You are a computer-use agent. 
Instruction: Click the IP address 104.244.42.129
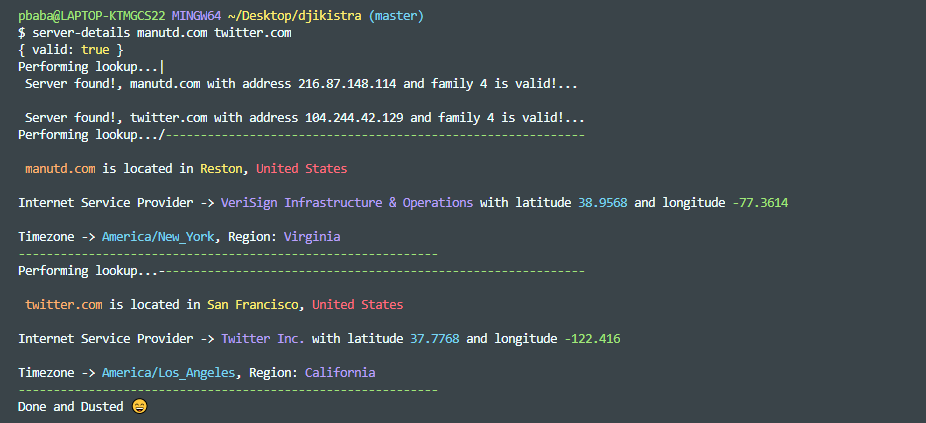(354, 118)
